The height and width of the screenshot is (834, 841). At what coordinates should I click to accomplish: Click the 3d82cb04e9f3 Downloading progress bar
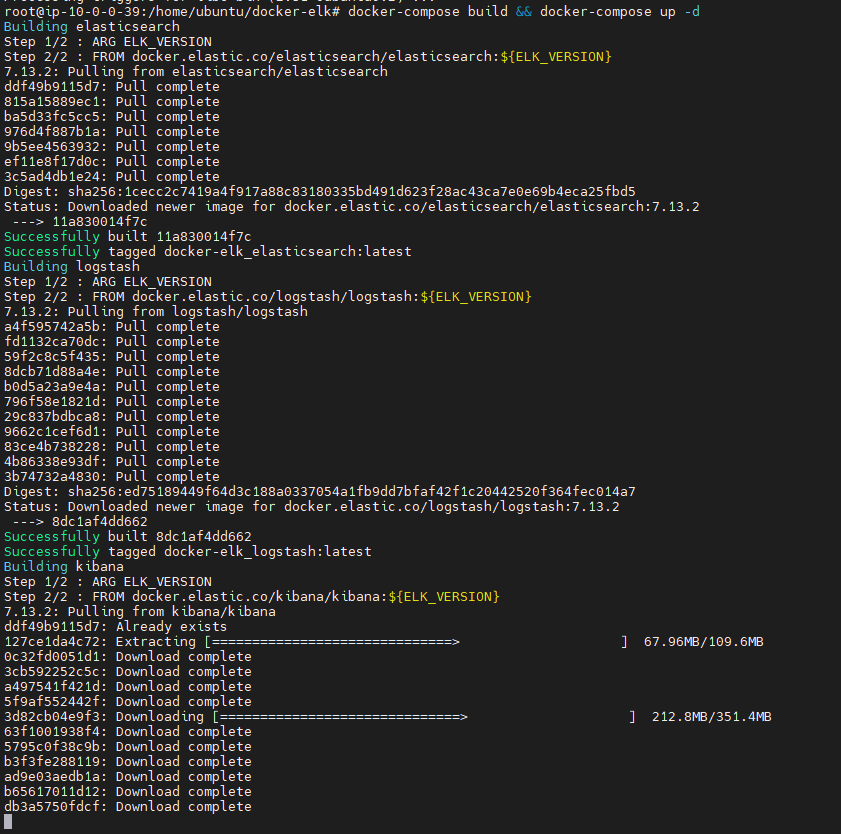click(424, 717)
